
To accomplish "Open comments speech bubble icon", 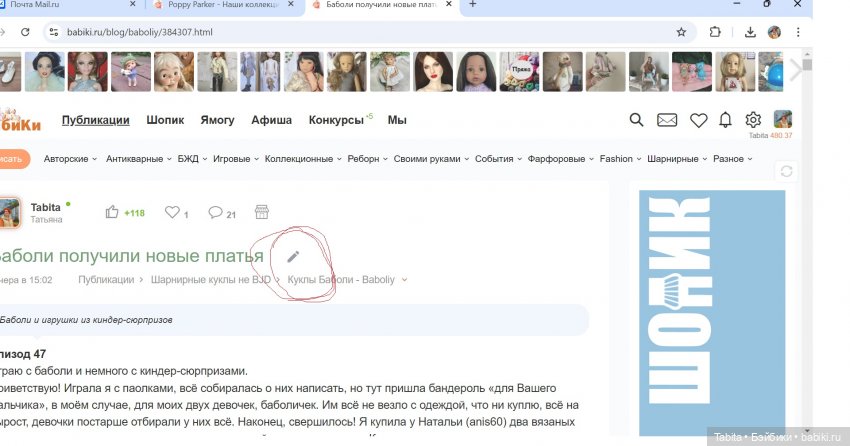I will coord(215,212).
